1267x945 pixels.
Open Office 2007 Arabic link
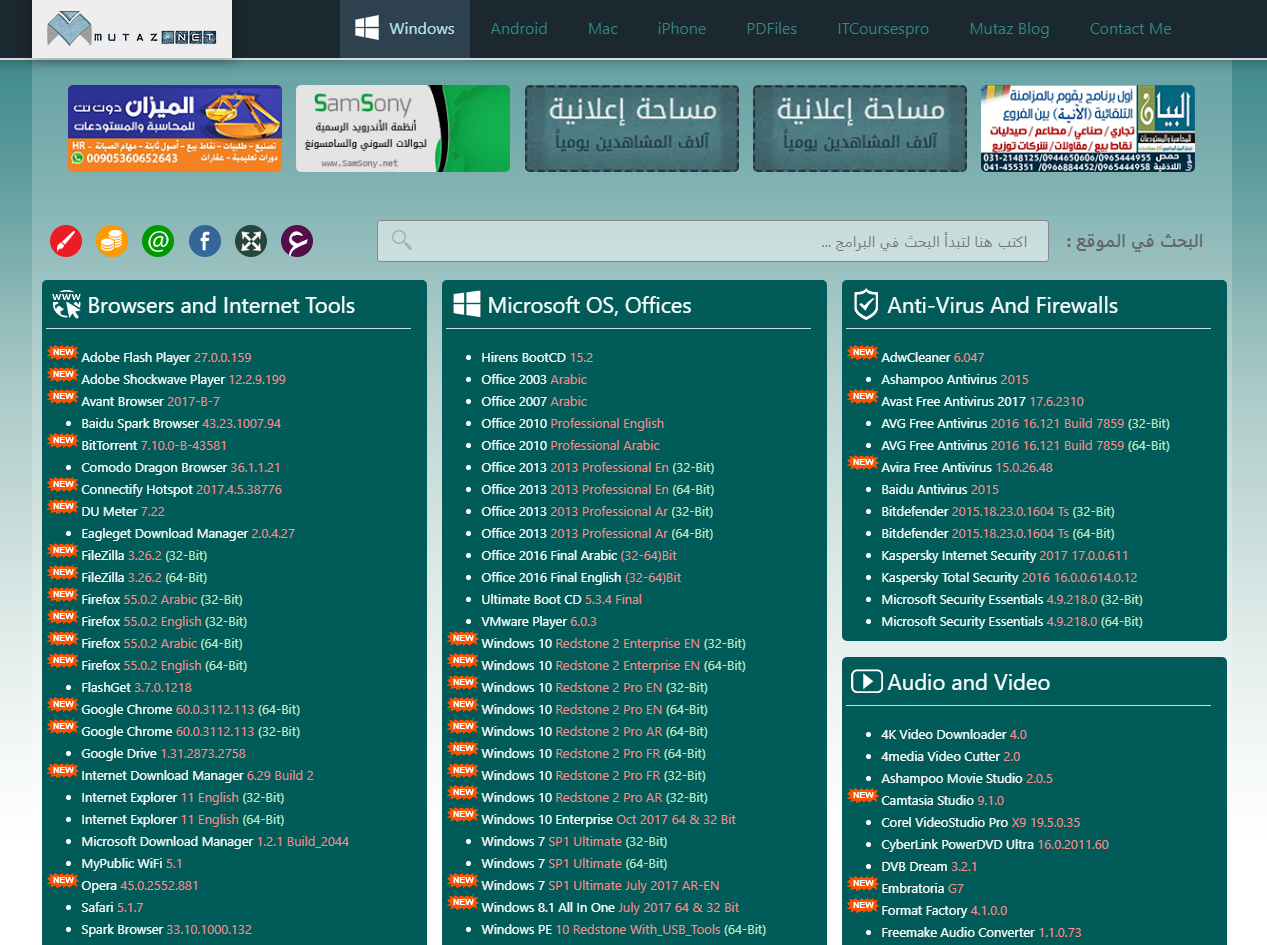click(x=534, y=401)
